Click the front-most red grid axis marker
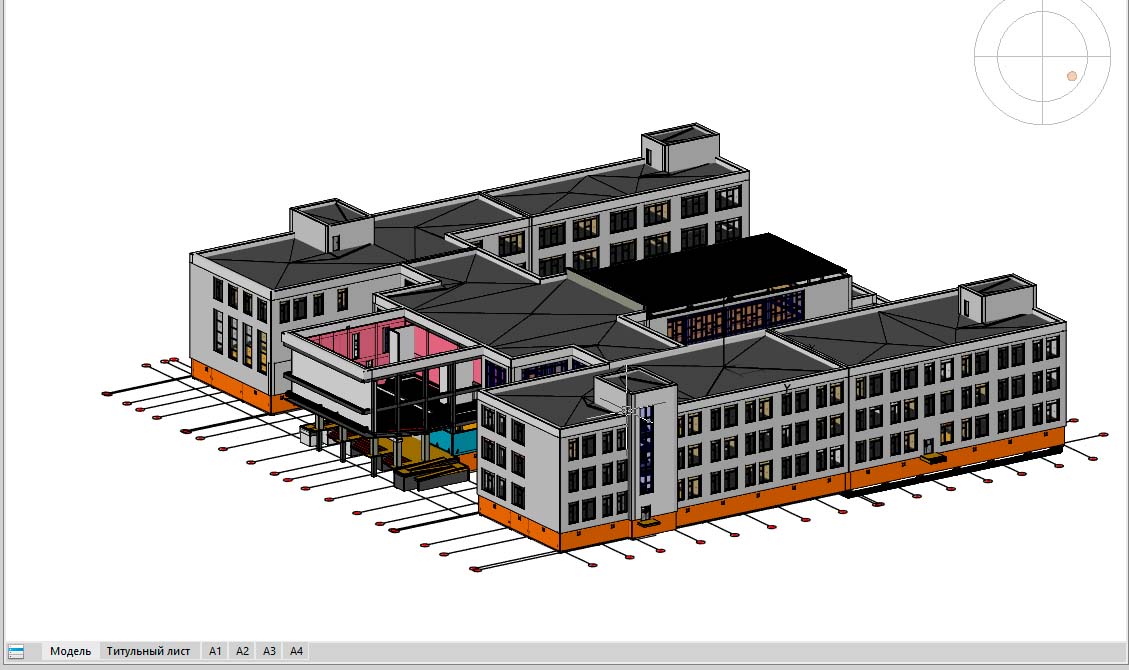The height and width of the screenshot is (670, 1129). (476, 570)
